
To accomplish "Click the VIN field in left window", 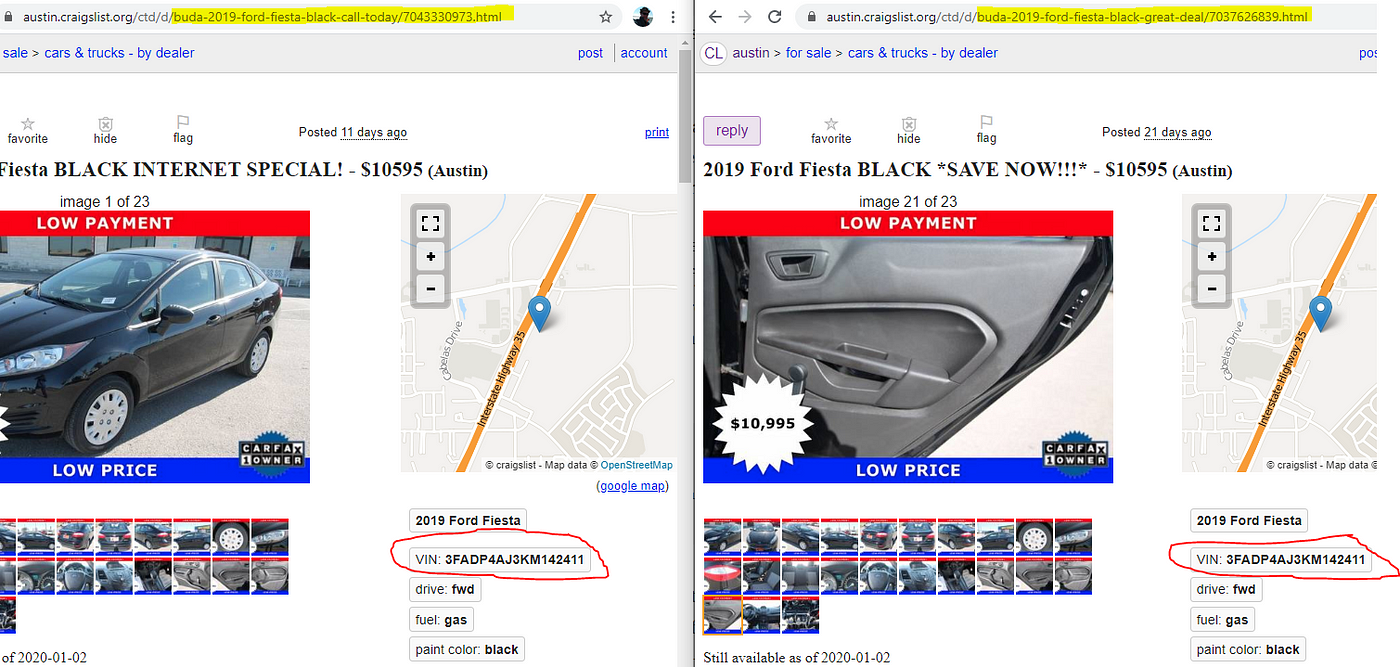I will tap(501, 560).
